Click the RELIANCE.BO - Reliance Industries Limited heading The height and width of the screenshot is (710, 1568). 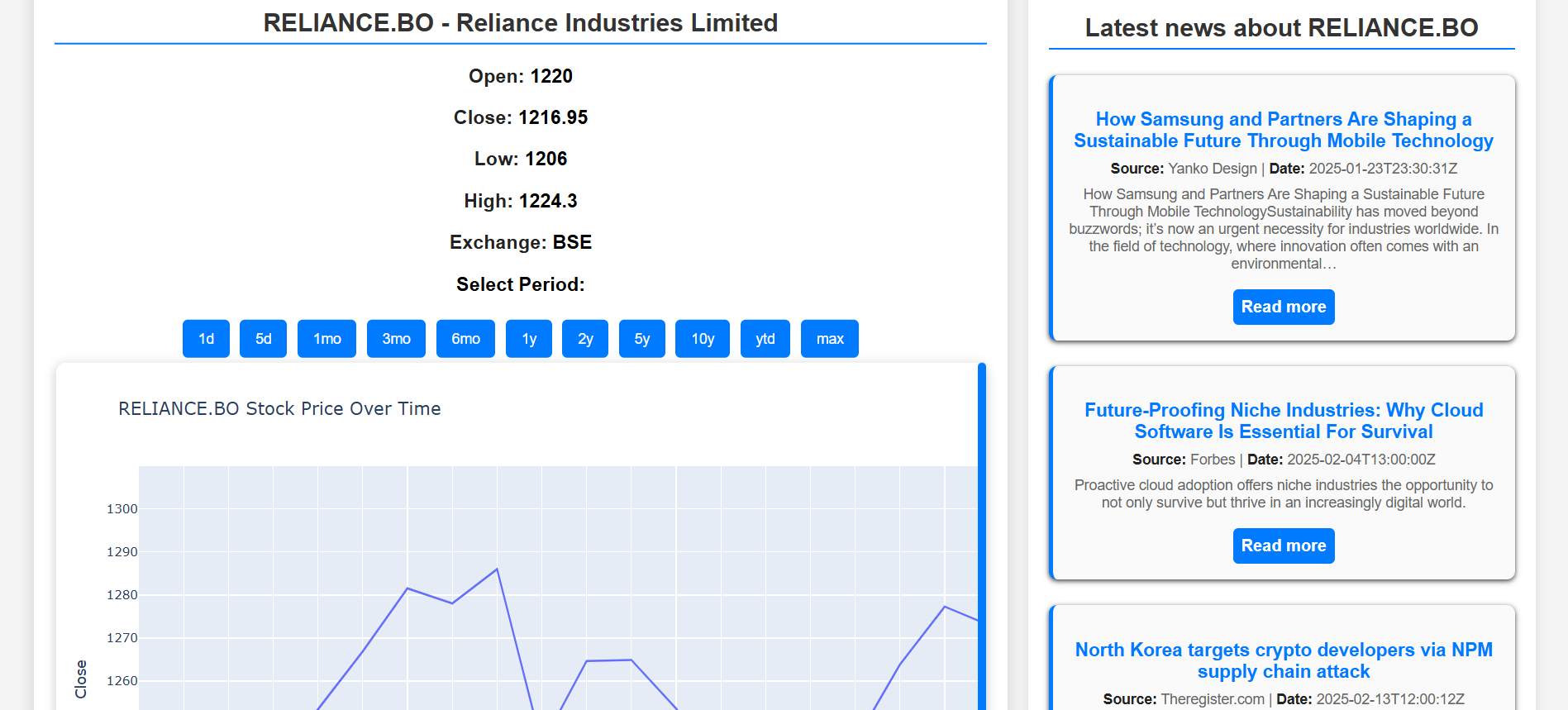click(x=521, y=23)
